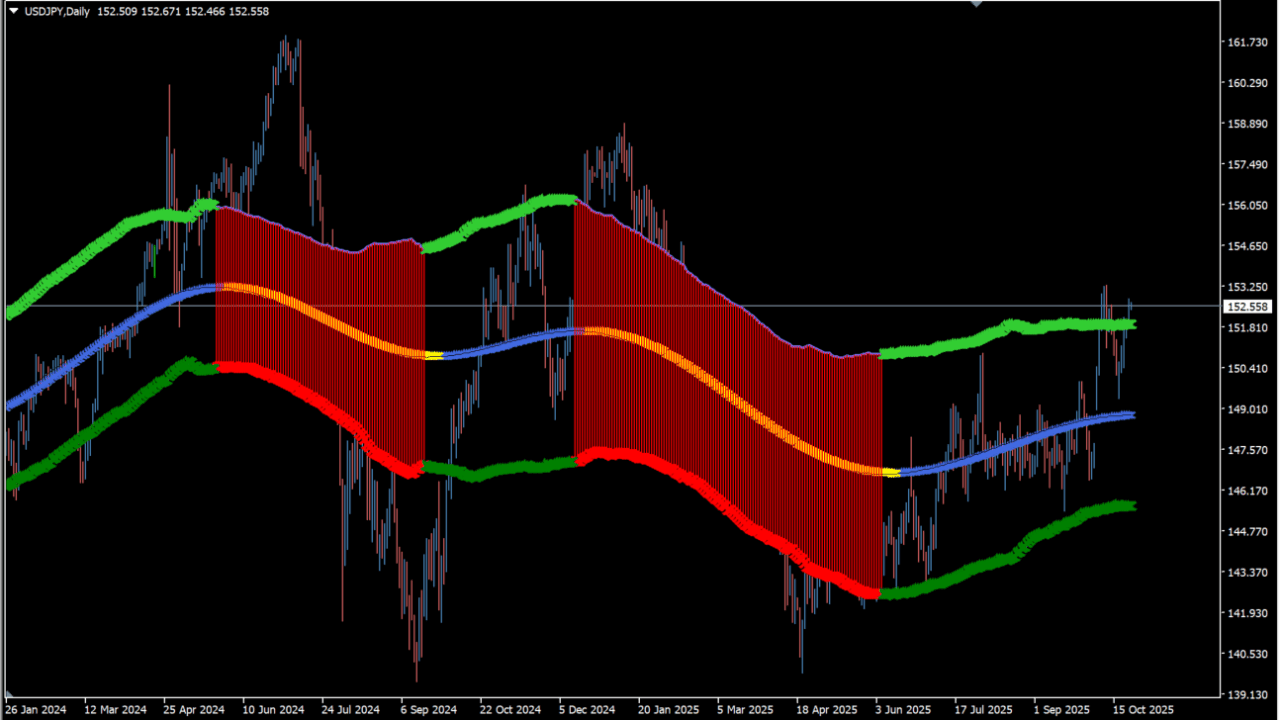The height and width of the screenshot is (720, 1280).
Task: Click the 18 Apr 2025 date label
Action: click(825, 709)
